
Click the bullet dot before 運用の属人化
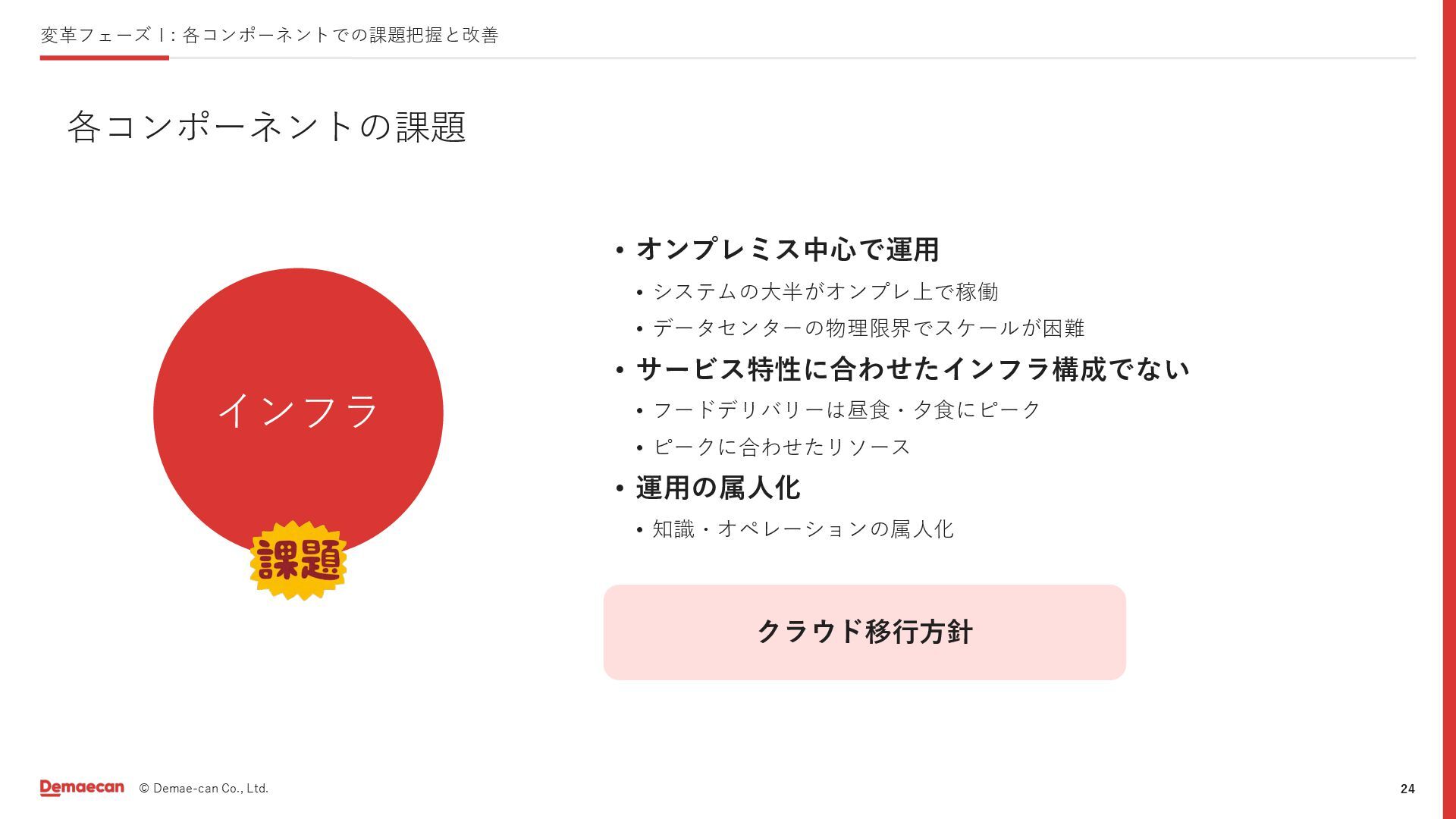pos(620,489)
